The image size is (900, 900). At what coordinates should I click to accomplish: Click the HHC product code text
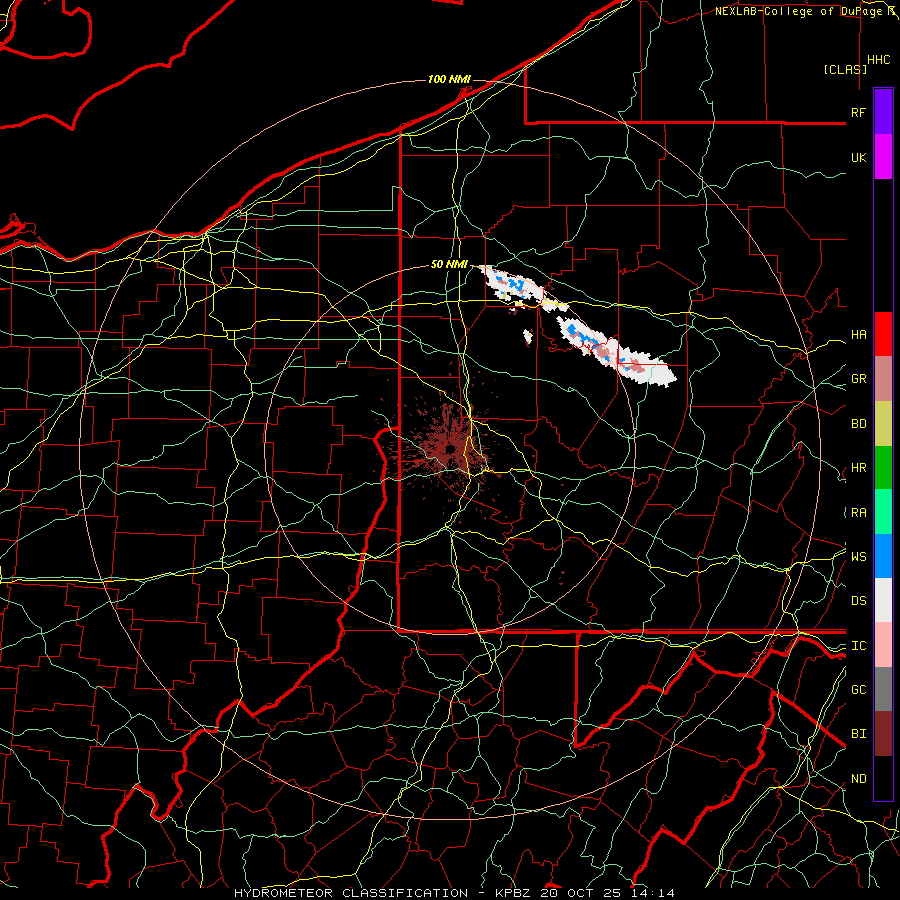(879, 60)
